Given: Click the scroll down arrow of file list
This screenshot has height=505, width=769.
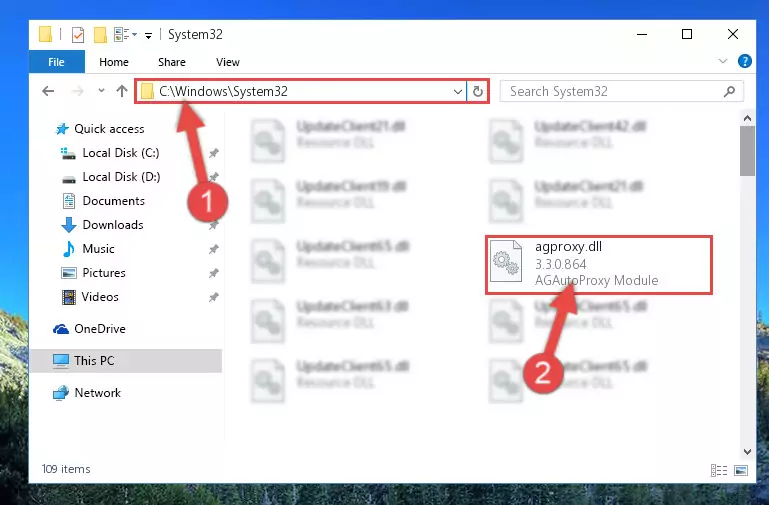Looking at the screenshot, I should [747, 452].
